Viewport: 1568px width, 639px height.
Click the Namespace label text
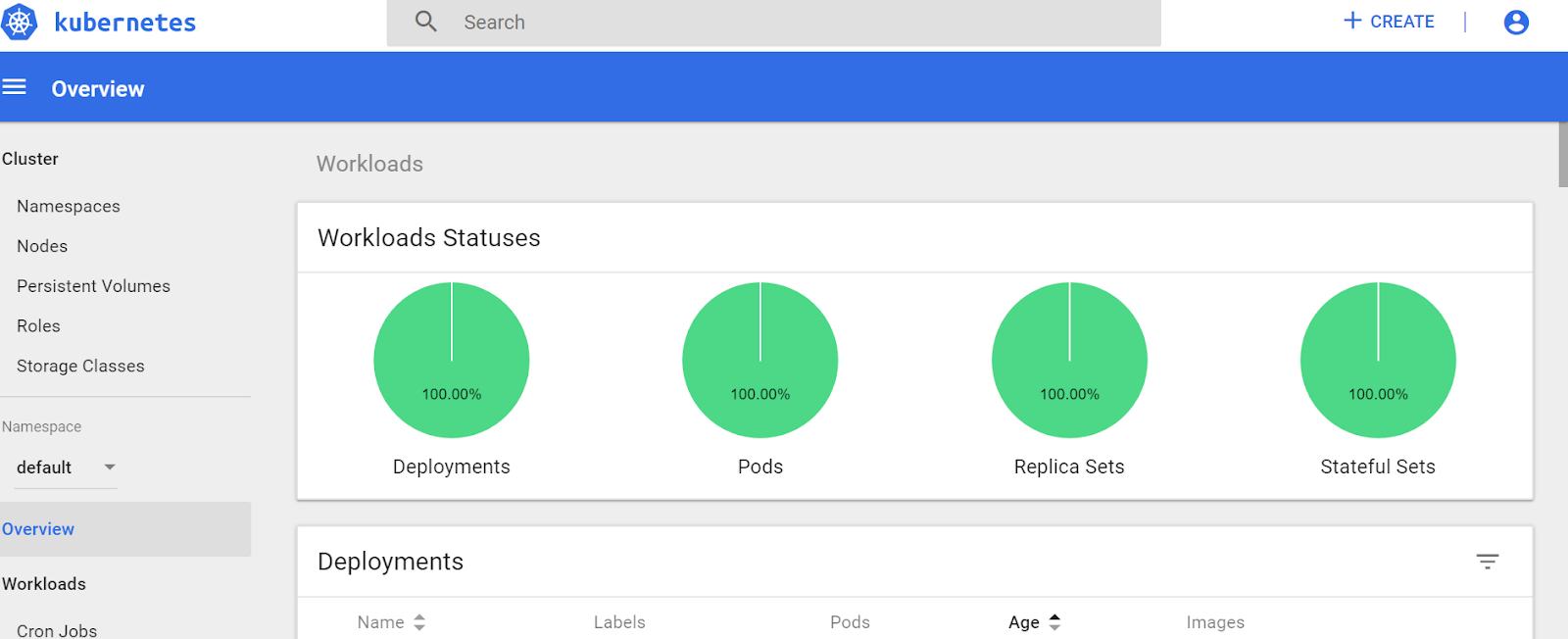click(x=42, y=427)
